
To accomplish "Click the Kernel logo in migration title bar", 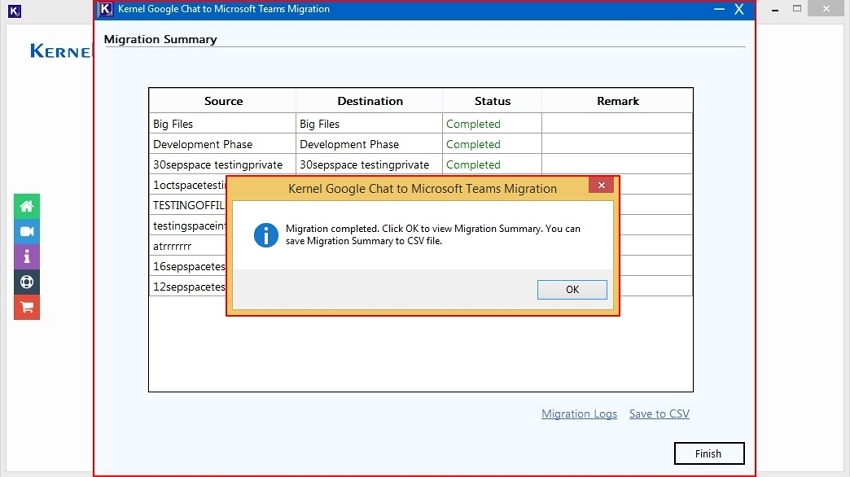I will 105,9.
